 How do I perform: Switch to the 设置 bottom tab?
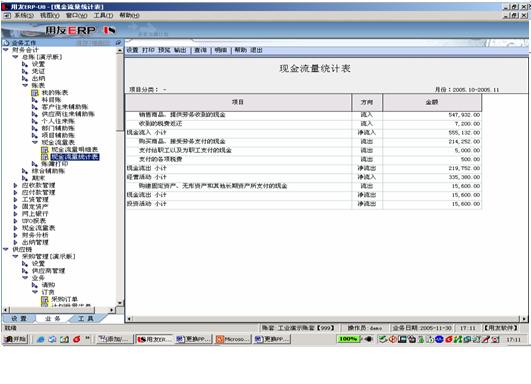tap(19, 319)
